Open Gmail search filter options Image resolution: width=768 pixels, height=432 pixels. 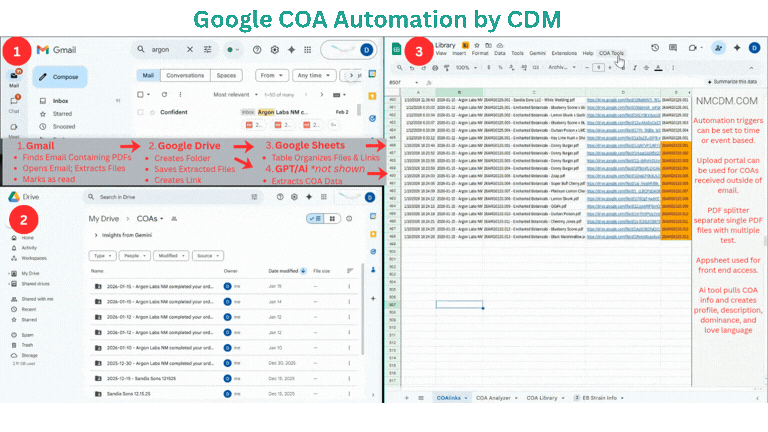coord(208,49)
